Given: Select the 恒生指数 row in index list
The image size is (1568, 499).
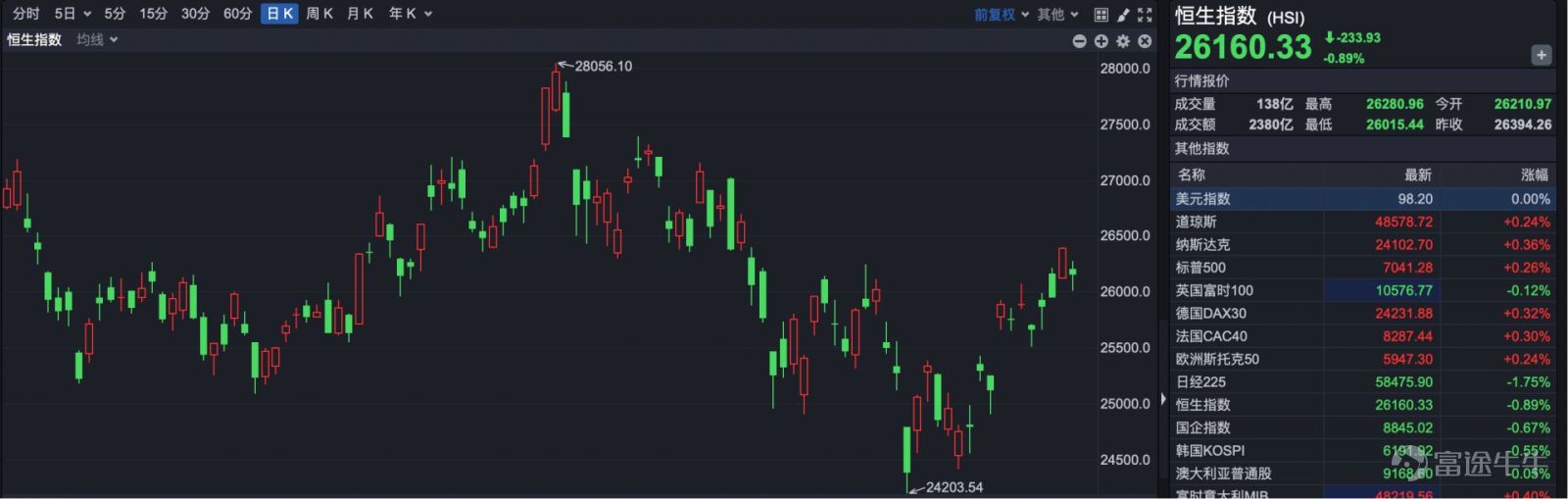Looking at the screenshot, I should point(1363,404).
